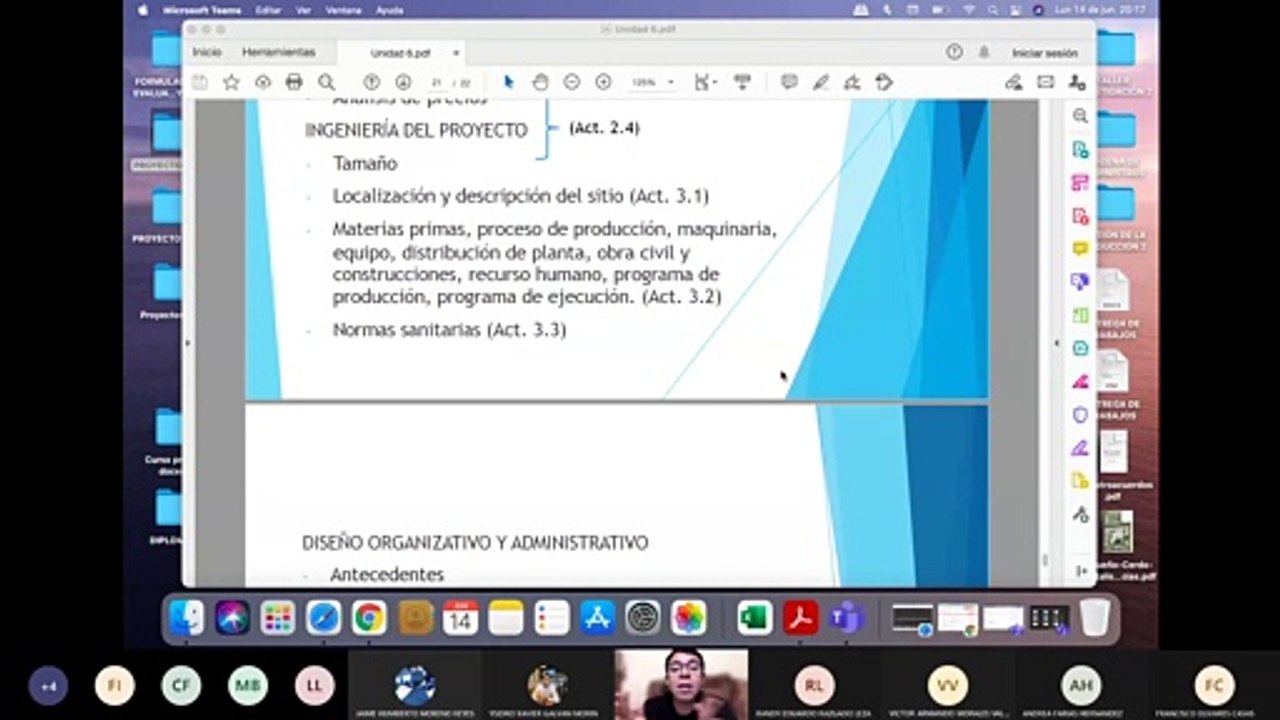The width and height of the screenshot is (1280, 720).
Task: Click the +4 more participants bubble
Action: click(x=48, y=686)
